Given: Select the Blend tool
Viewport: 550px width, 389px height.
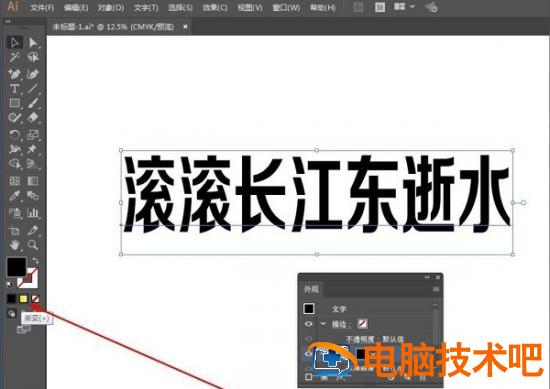Looking at the screenshot, I should point(33,196).
